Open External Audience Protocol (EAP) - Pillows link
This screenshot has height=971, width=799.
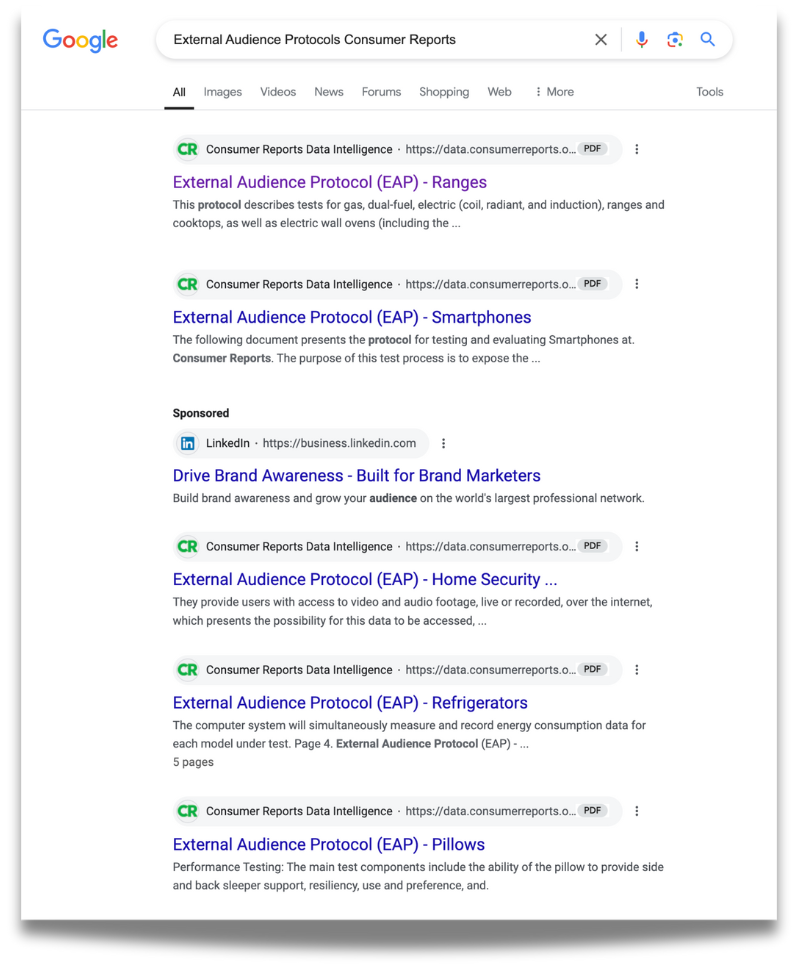click(328, 845)
